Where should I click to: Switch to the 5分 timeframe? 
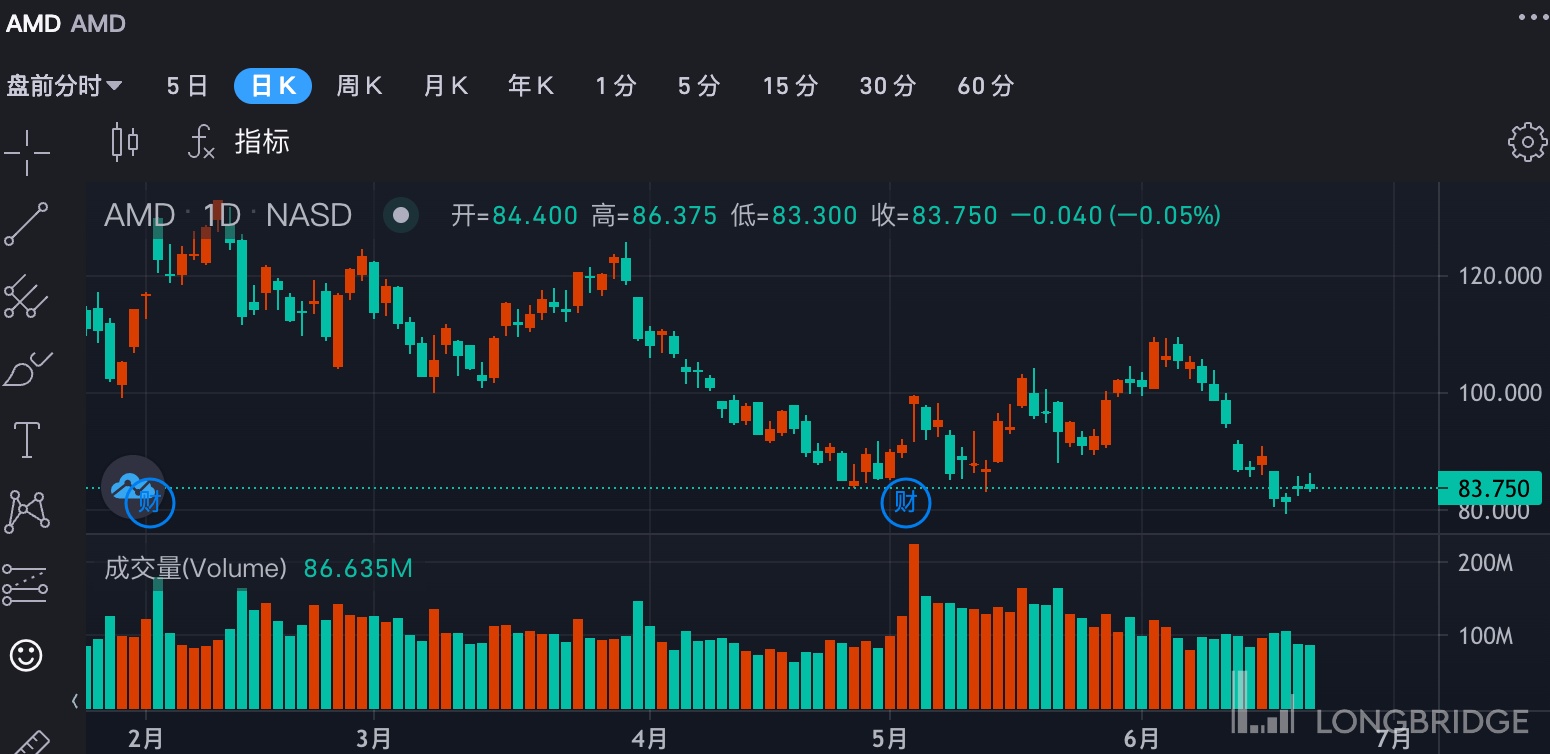point(698,87)
